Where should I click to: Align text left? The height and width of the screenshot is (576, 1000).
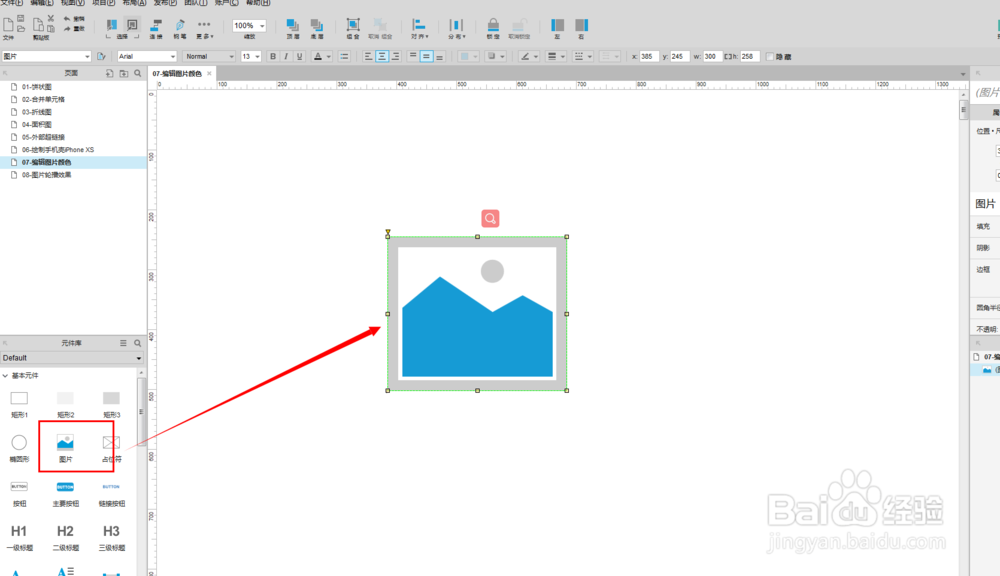[x=368, y=56]
